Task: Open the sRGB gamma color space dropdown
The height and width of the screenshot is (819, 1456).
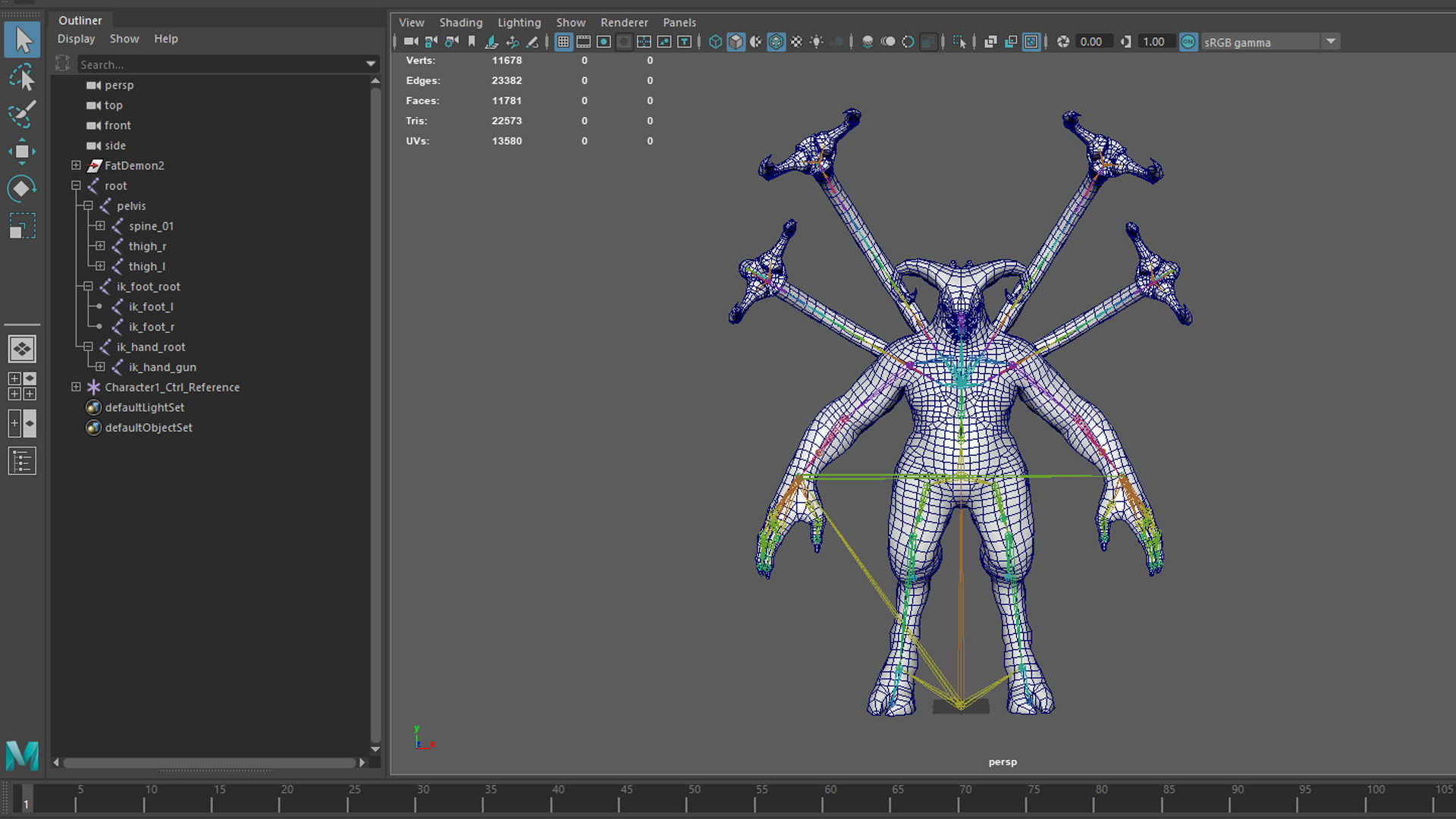Action: (x=1331, y=42)
